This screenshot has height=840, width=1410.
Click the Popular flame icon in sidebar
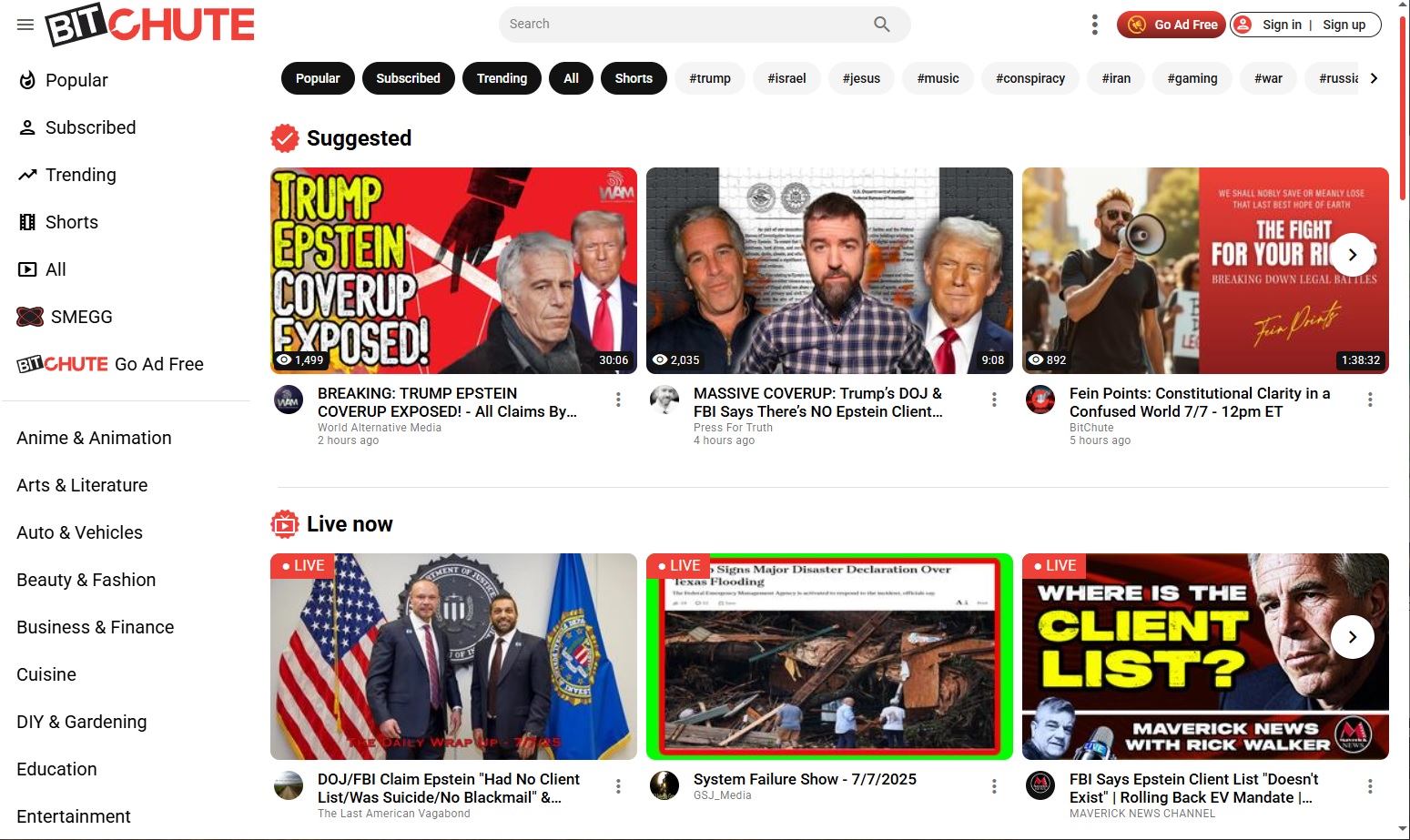pos(27,80)
